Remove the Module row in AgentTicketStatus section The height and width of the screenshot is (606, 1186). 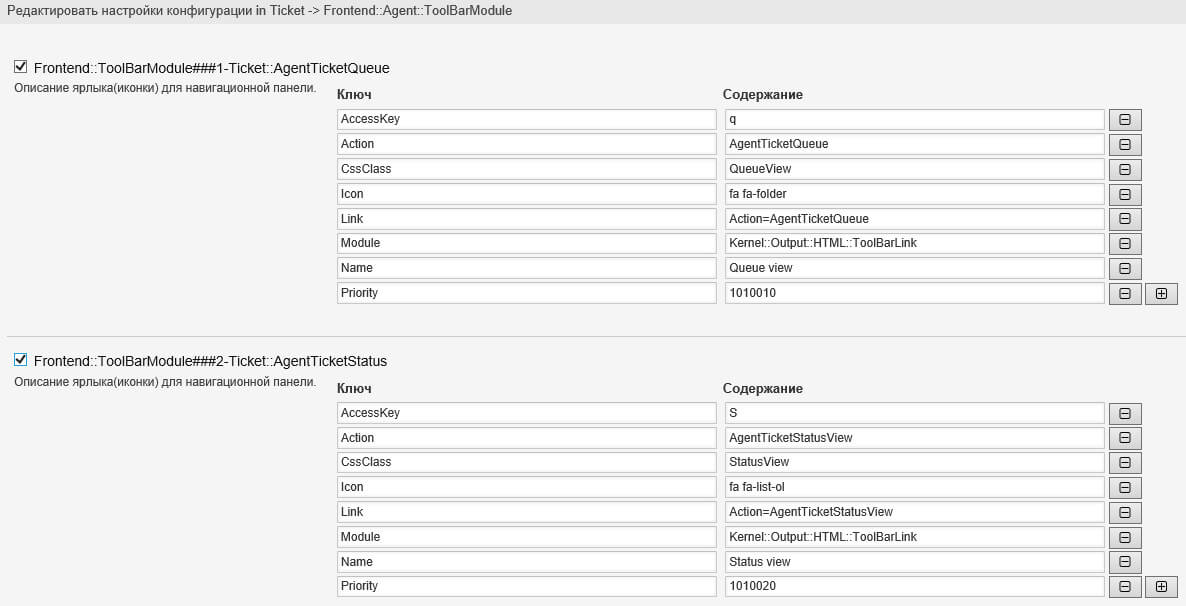pyautogui.click(x=1125, y=538)
